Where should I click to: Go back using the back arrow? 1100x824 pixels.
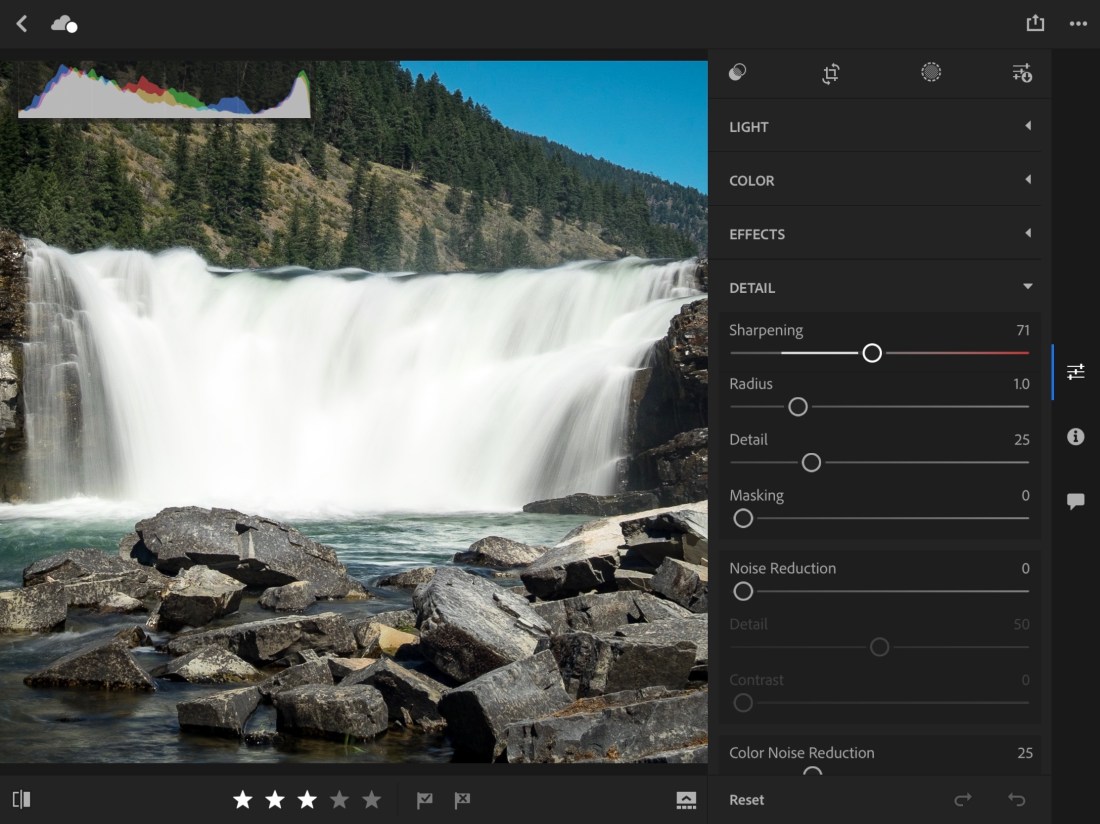tap(22, 23)
